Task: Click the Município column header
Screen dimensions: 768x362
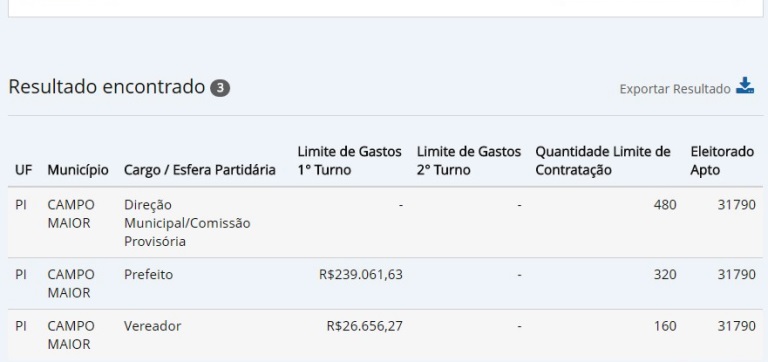Action: 78,170
